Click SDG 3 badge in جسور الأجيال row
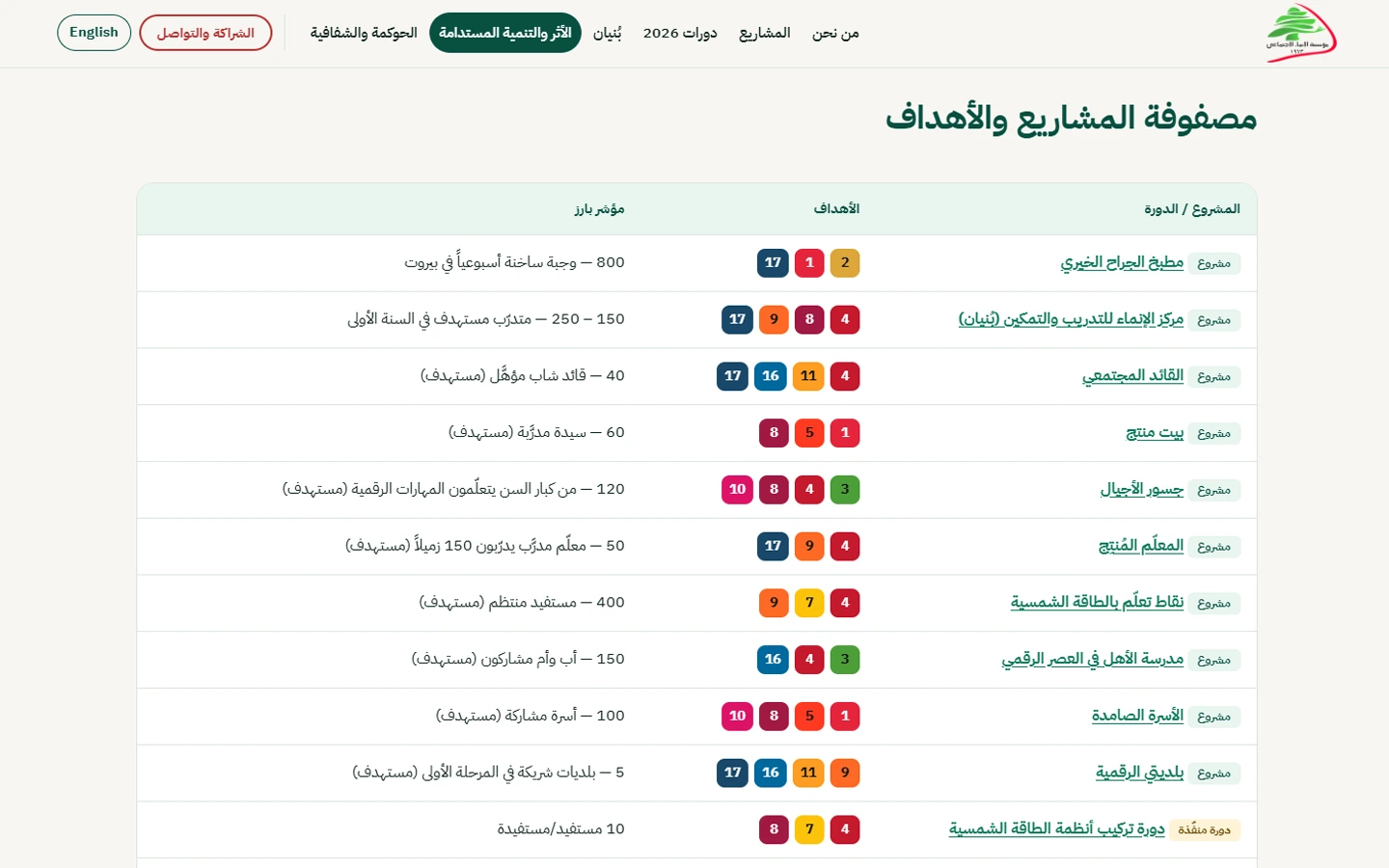Viewport: 1389px width, 868px height. 845,490
